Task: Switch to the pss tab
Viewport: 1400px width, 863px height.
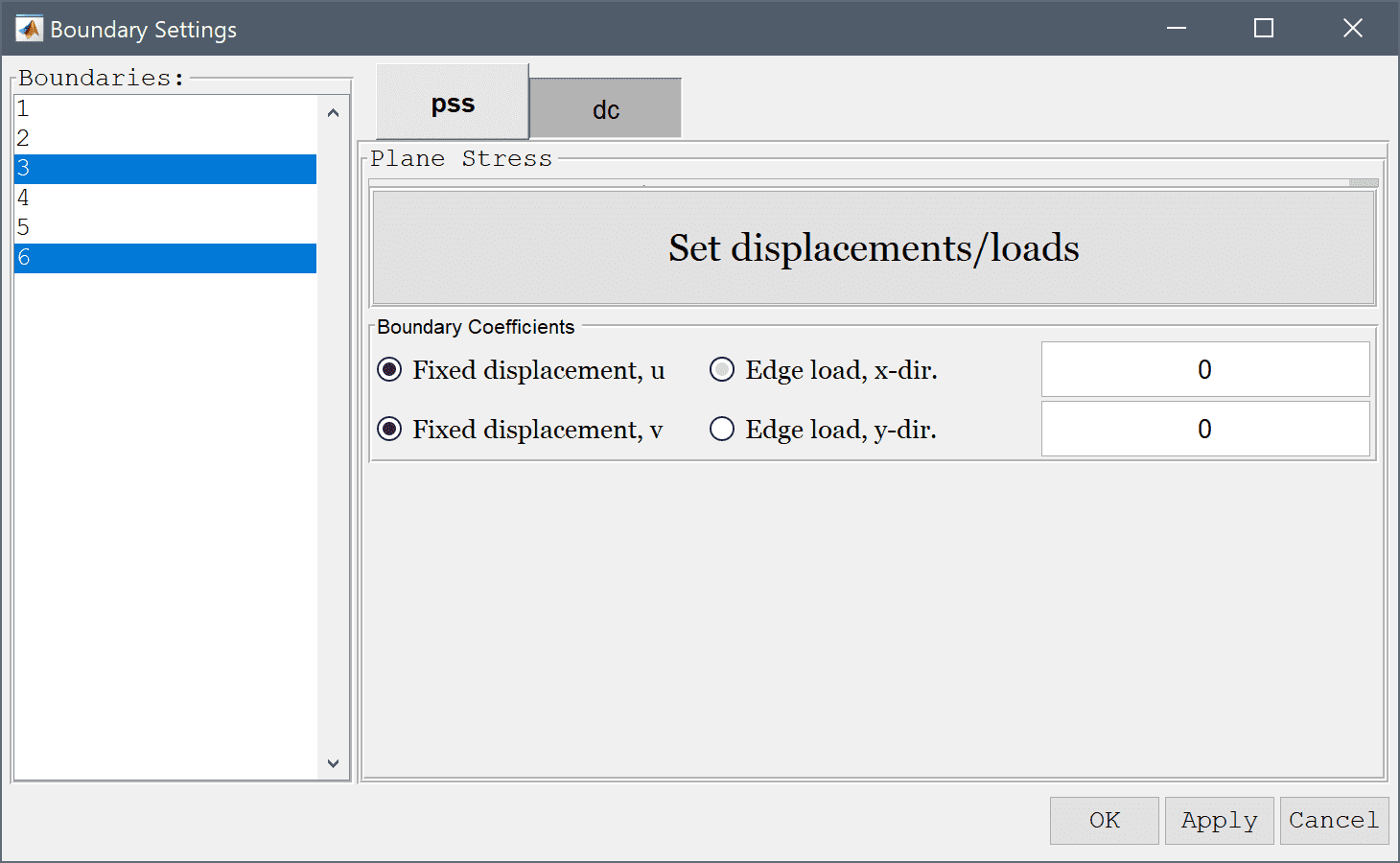Action: (453, 103)
